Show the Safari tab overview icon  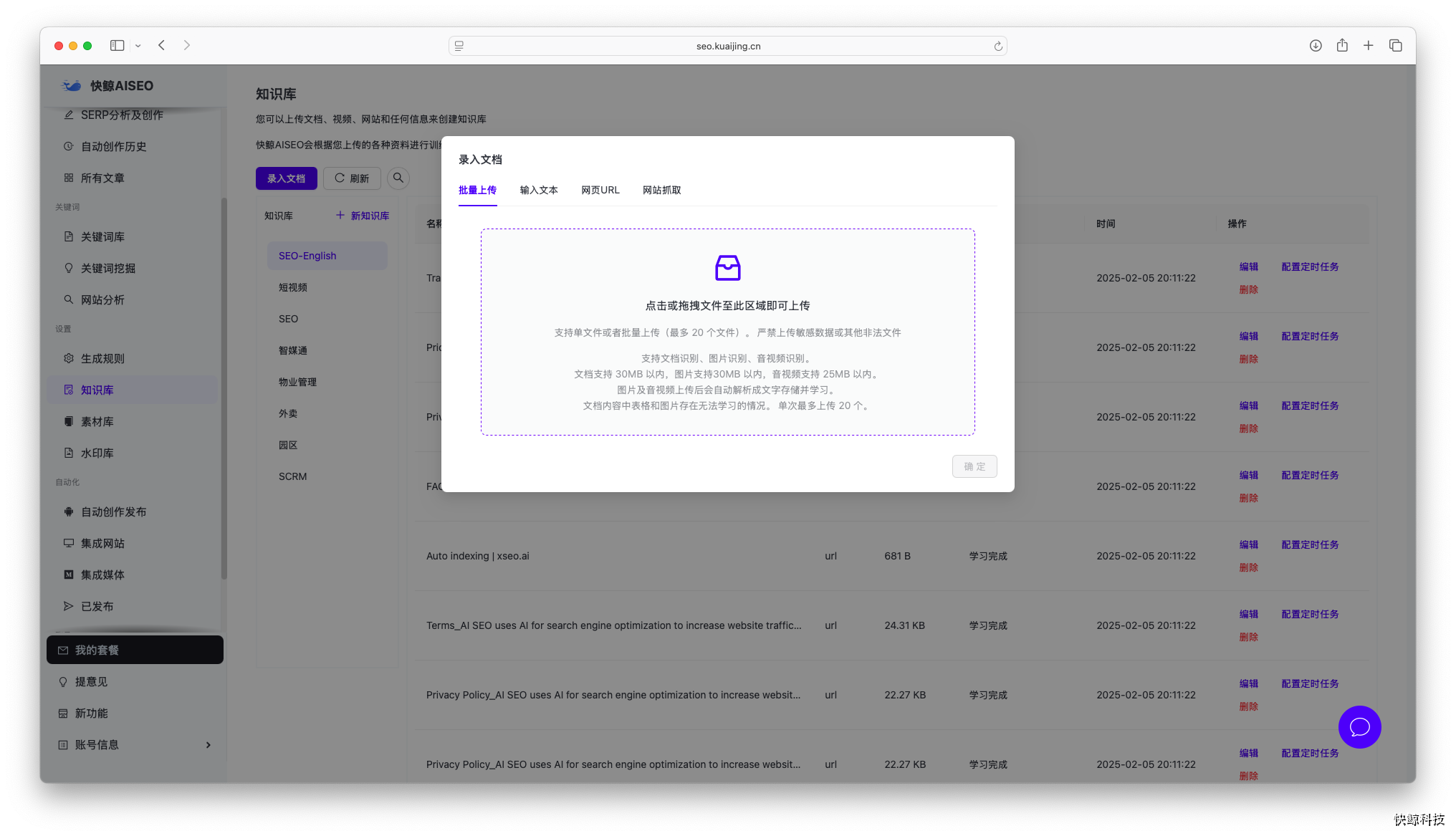[x=1395, y=45]
